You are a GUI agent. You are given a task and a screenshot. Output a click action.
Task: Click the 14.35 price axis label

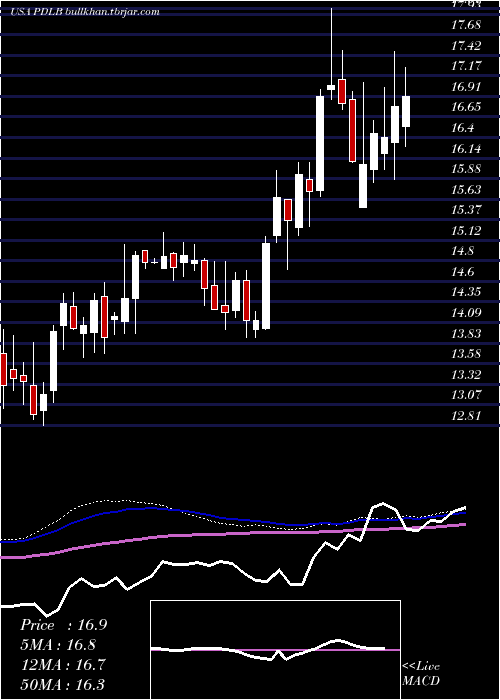466,292
